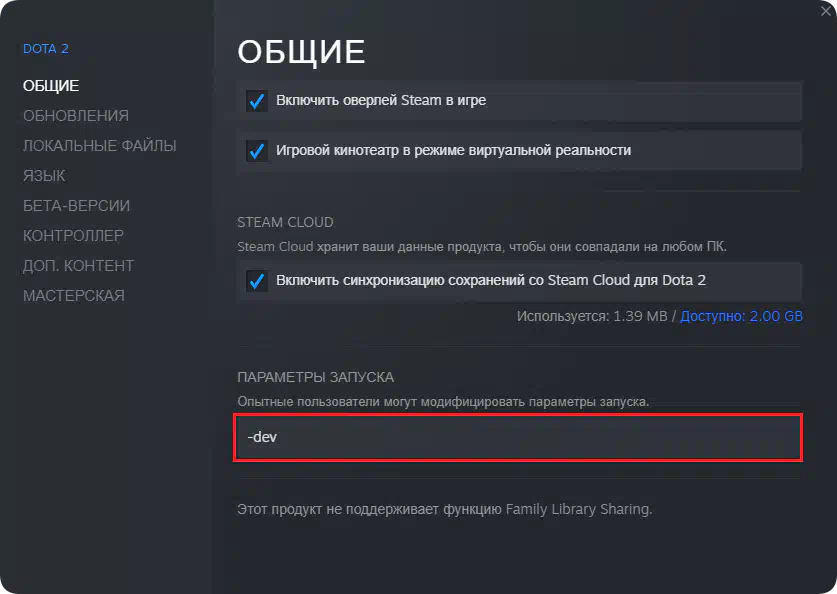
Task: Disable Steam Cloud save synchronization checkbox
Action: (x=257, y=281)
